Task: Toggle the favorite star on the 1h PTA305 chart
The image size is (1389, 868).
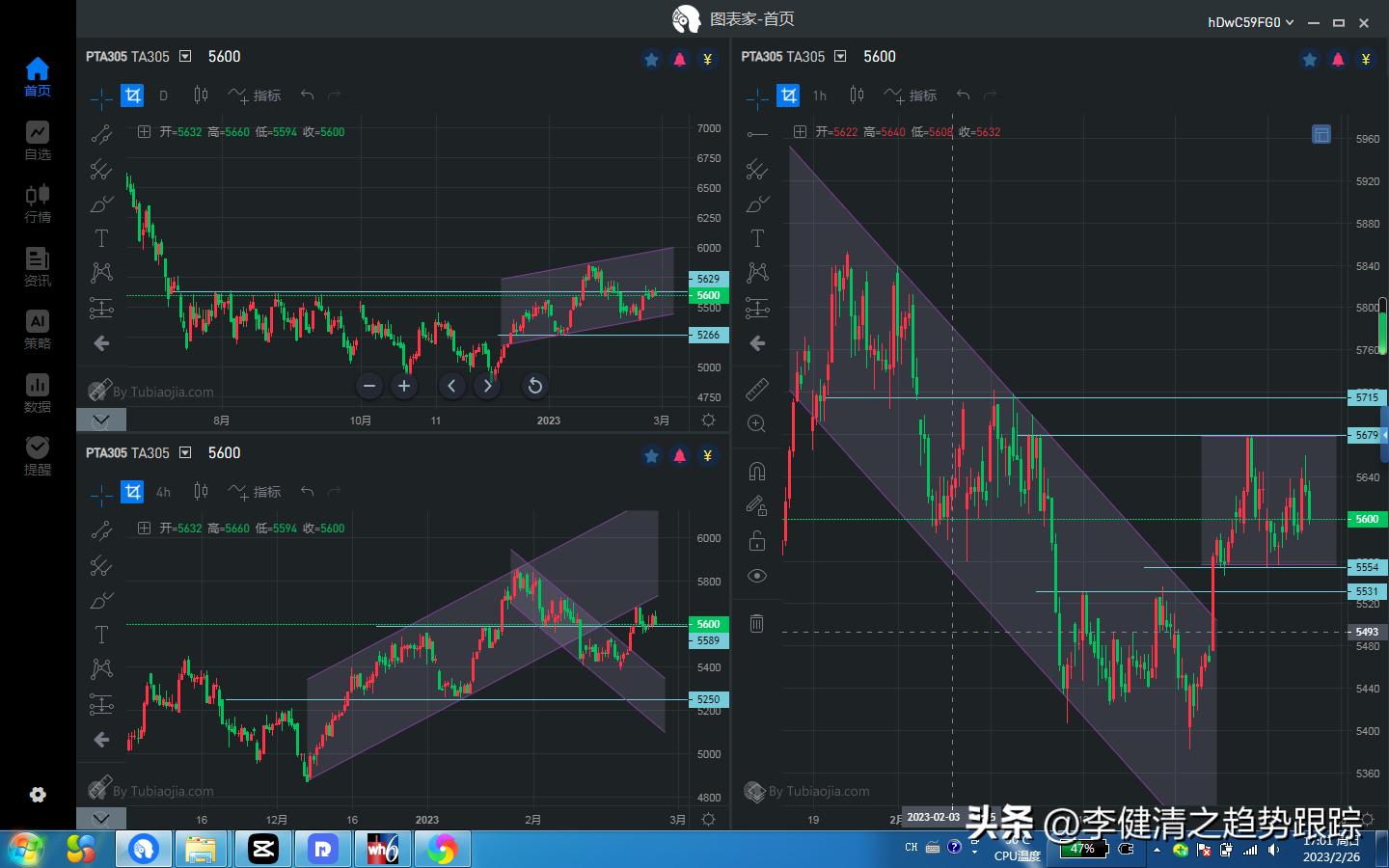Action: pos(1309,59)
